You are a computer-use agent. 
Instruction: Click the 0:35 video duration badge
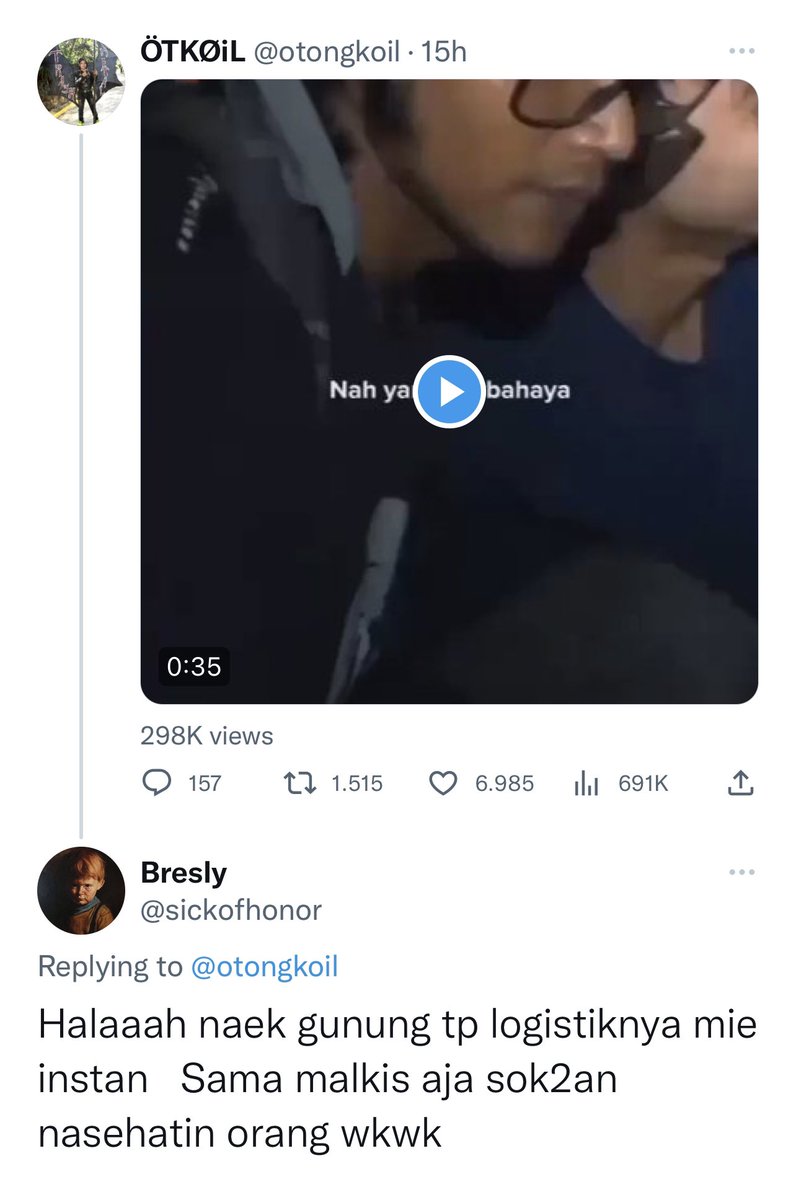coord(193,666)
